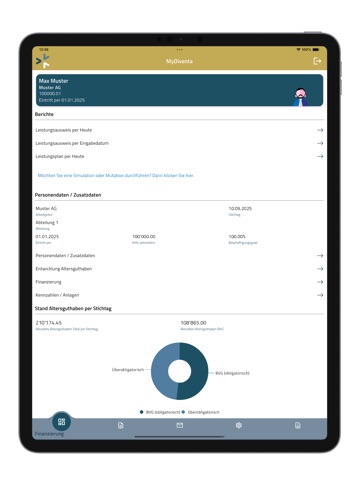
Task: Open the mail tab icon in bottom bar
Action: 180,425
